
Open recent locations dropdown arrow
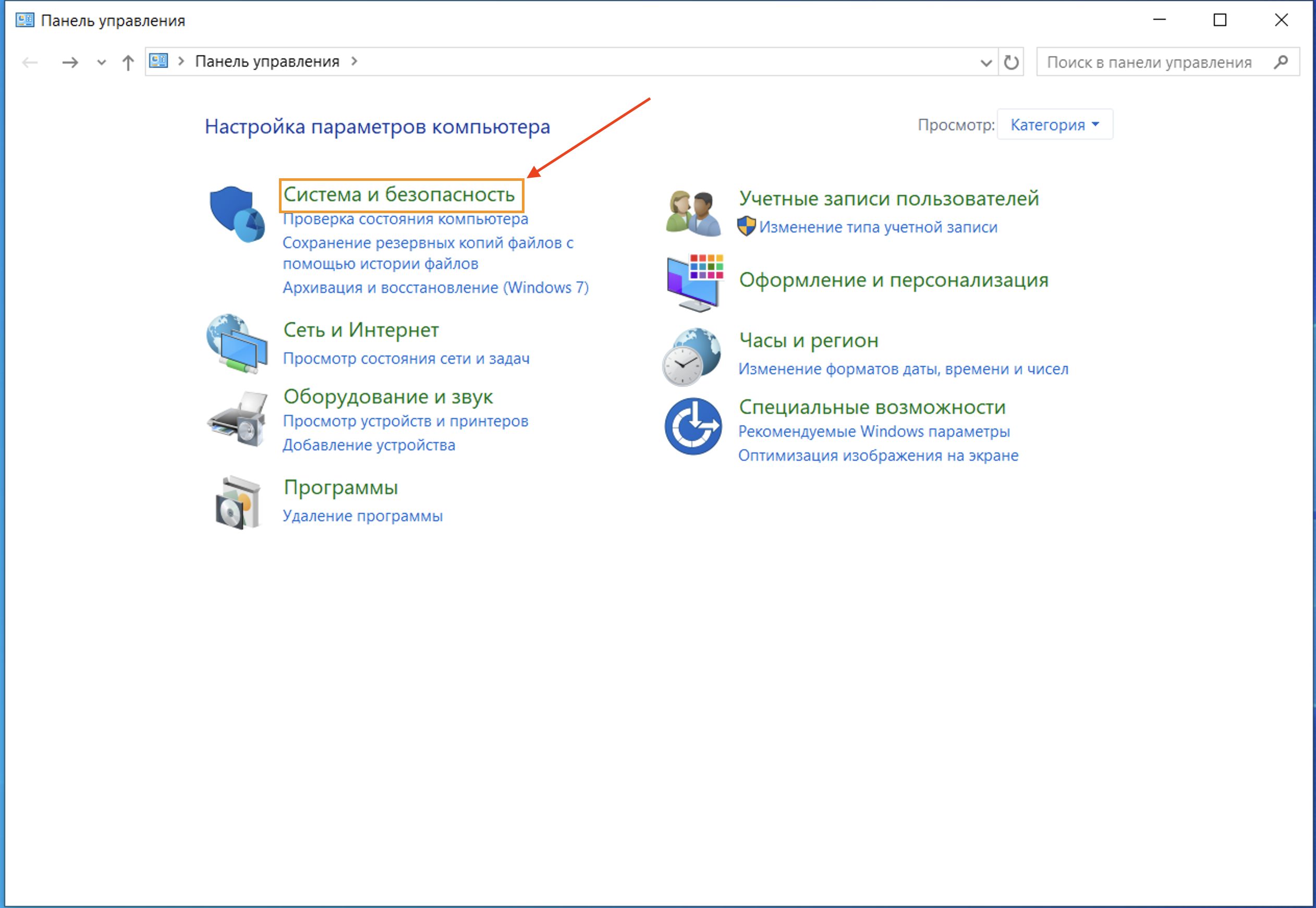tap(101, 62)
